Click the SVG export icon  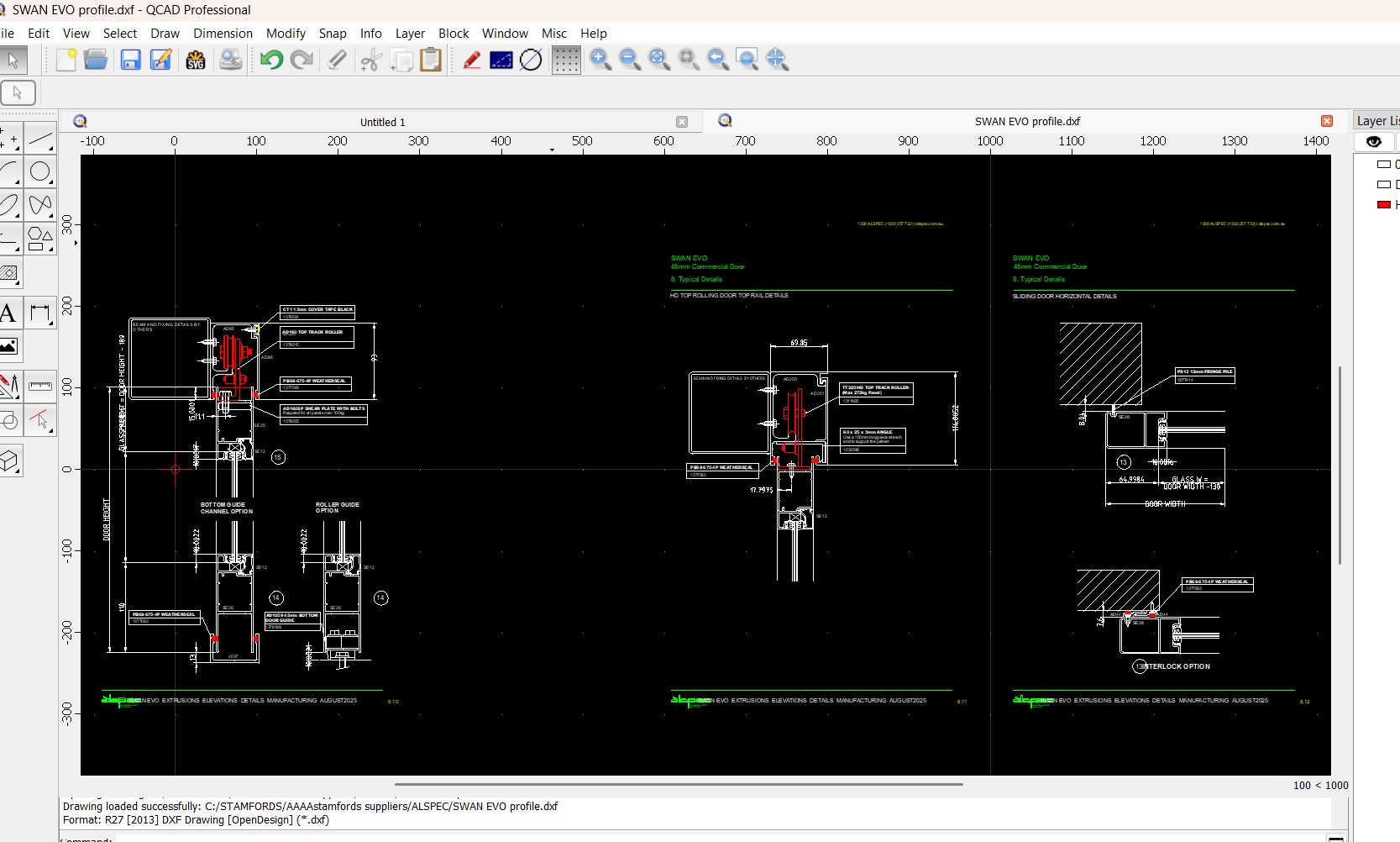click(196, 60)
